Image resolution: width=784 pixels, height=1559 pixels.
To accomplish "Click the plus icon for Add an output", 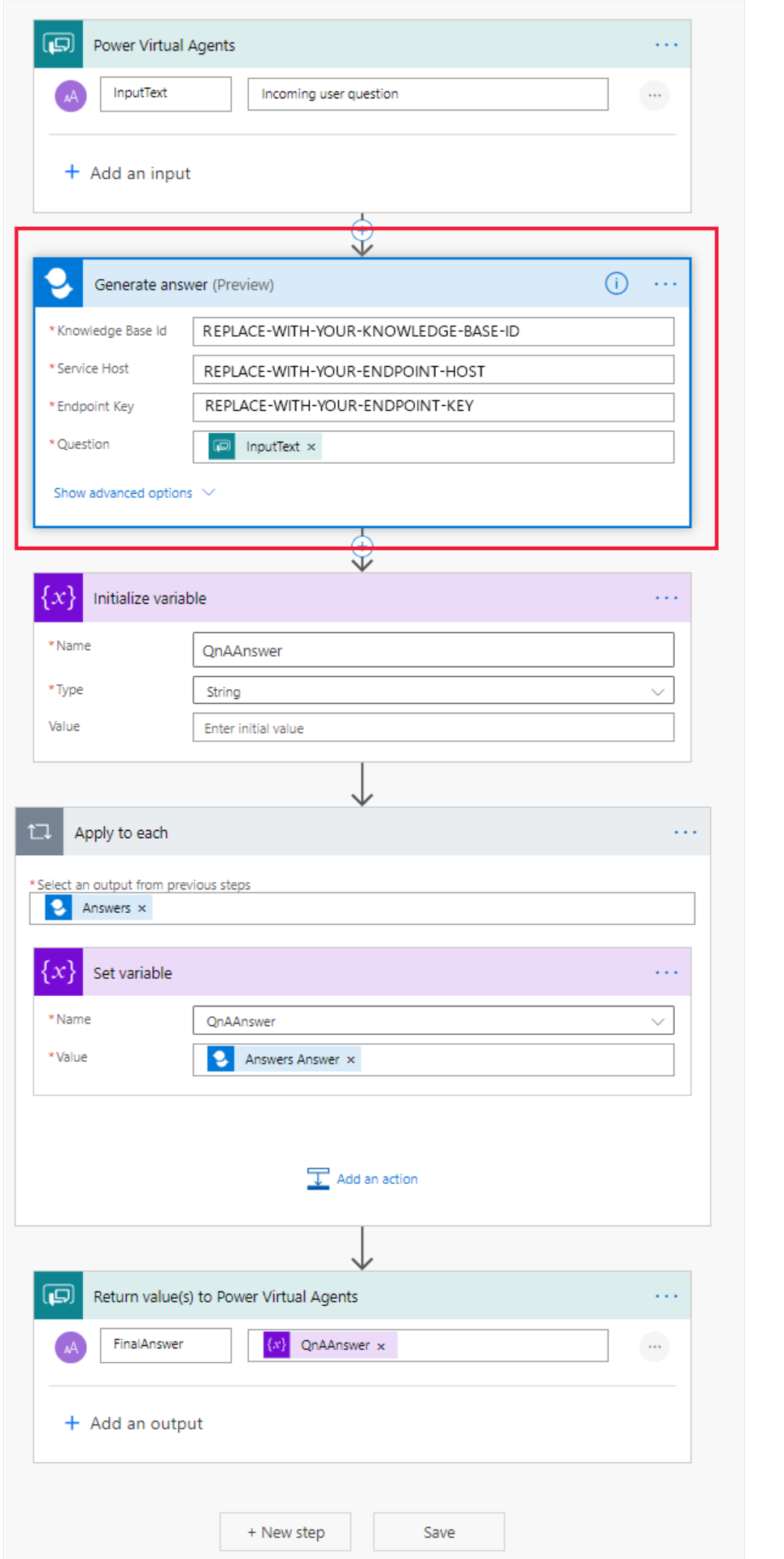I will [x=72, y=1422].
